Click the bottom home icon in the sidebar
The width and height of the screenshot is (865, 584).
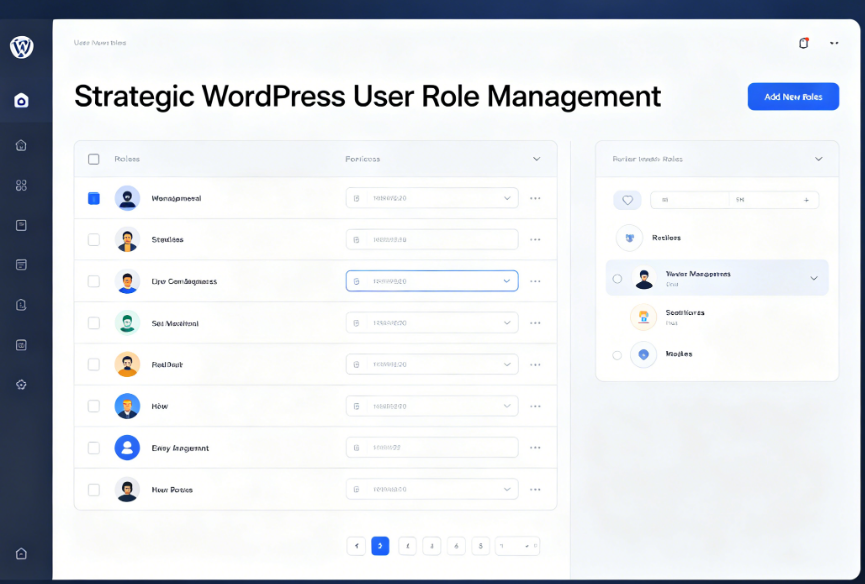point(21,553)
